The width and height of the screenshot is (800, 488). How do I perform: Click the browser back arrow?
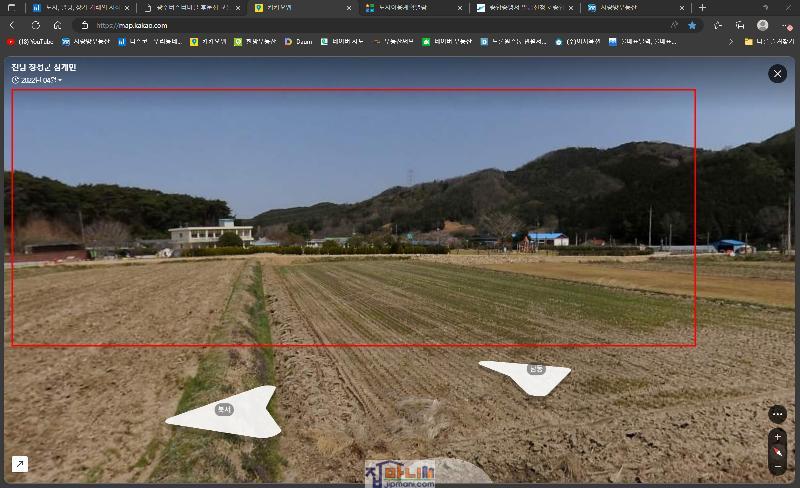(x=12, y=25)
